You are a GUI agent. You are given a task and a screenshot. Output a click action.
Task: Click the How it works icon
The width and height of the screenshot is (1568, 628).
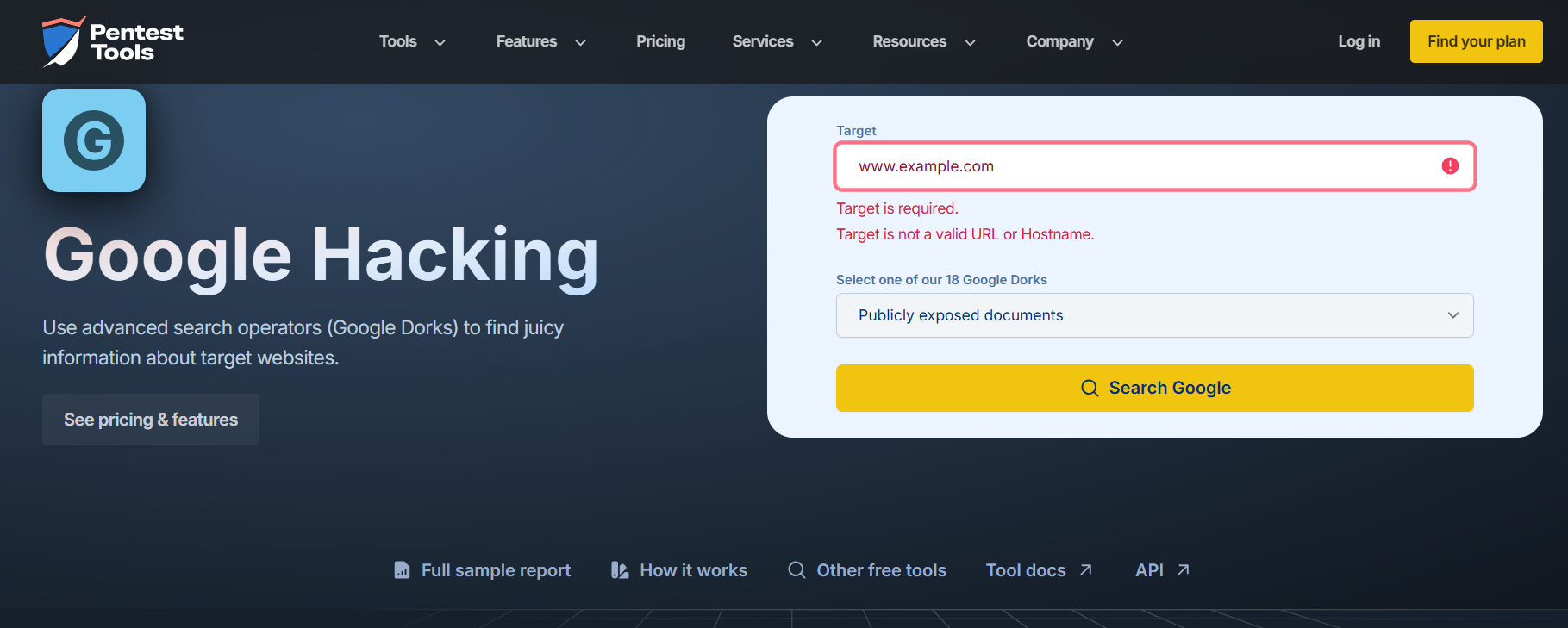[620, 570]
